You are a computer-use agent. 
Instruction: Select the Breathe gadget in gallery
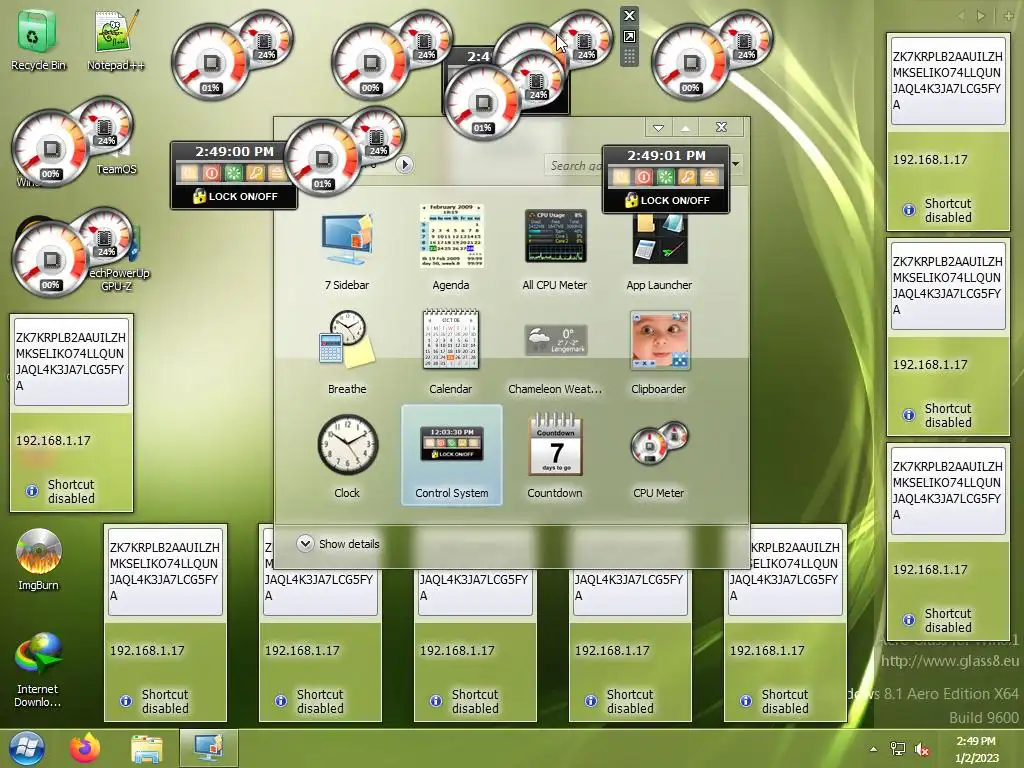[x=347, y=353]
